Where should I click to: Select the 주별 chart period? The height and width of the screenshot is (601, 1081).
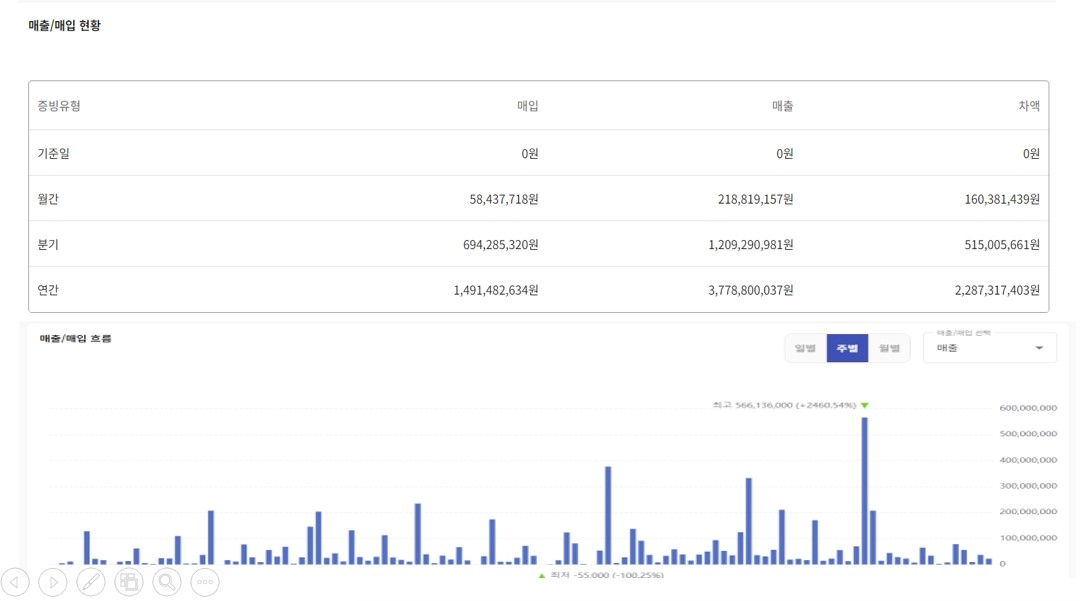click(x=847, y=348)
